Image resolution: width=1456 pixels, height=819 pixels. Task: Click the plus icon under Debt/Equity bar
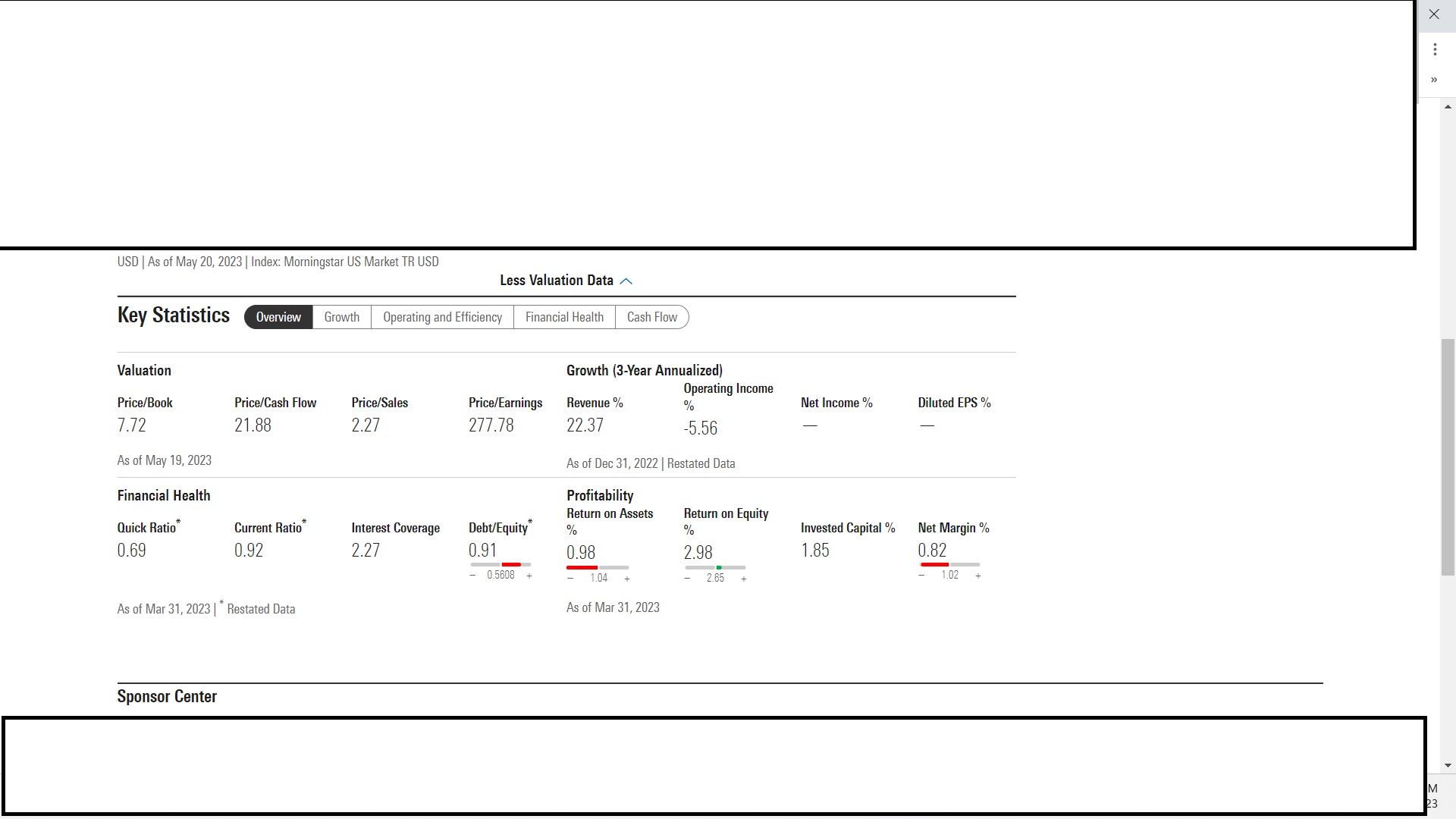[x=529, y=576]
